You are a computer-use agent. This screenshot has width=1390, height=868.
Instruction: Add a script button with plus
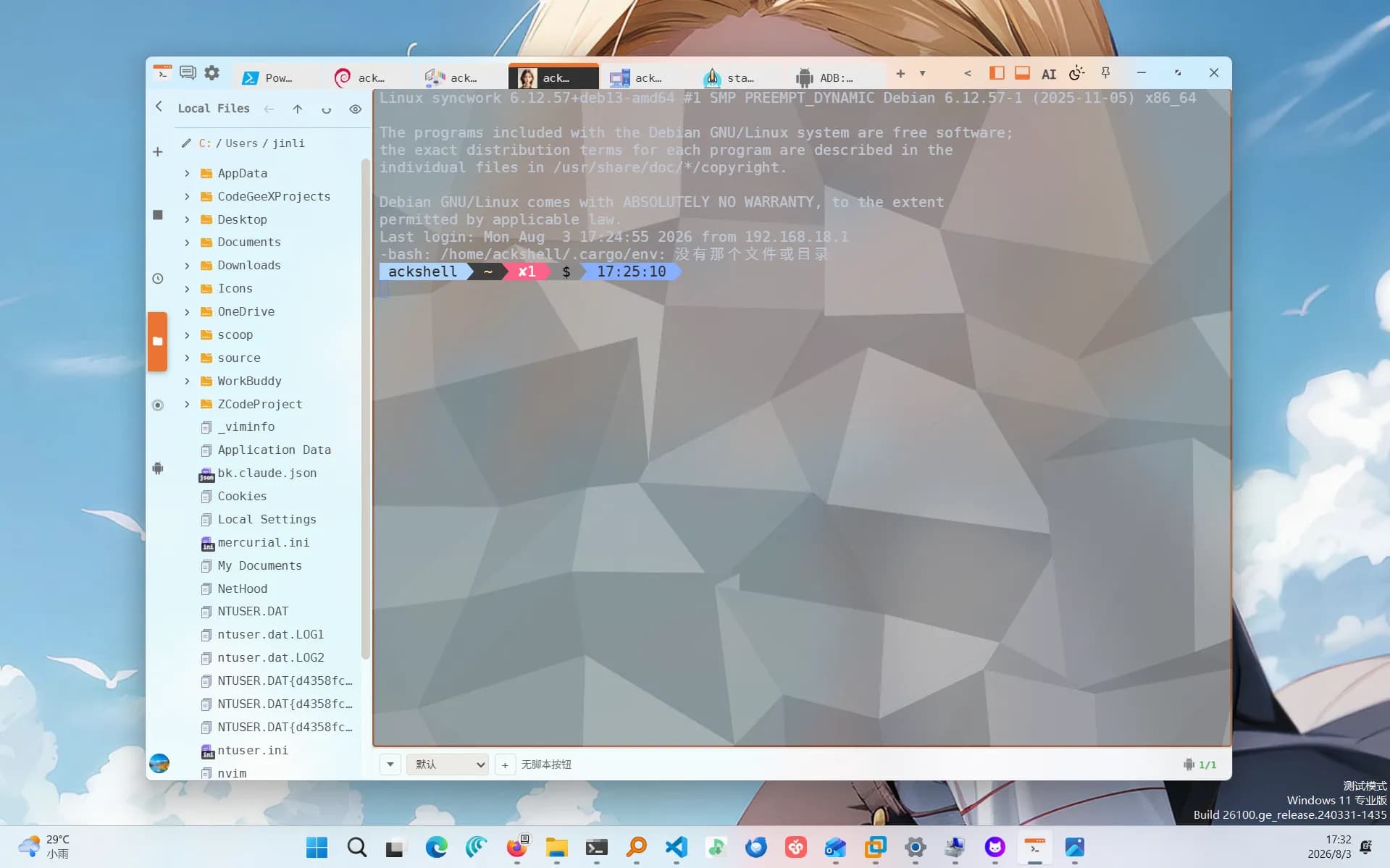(x=505, y=764)
